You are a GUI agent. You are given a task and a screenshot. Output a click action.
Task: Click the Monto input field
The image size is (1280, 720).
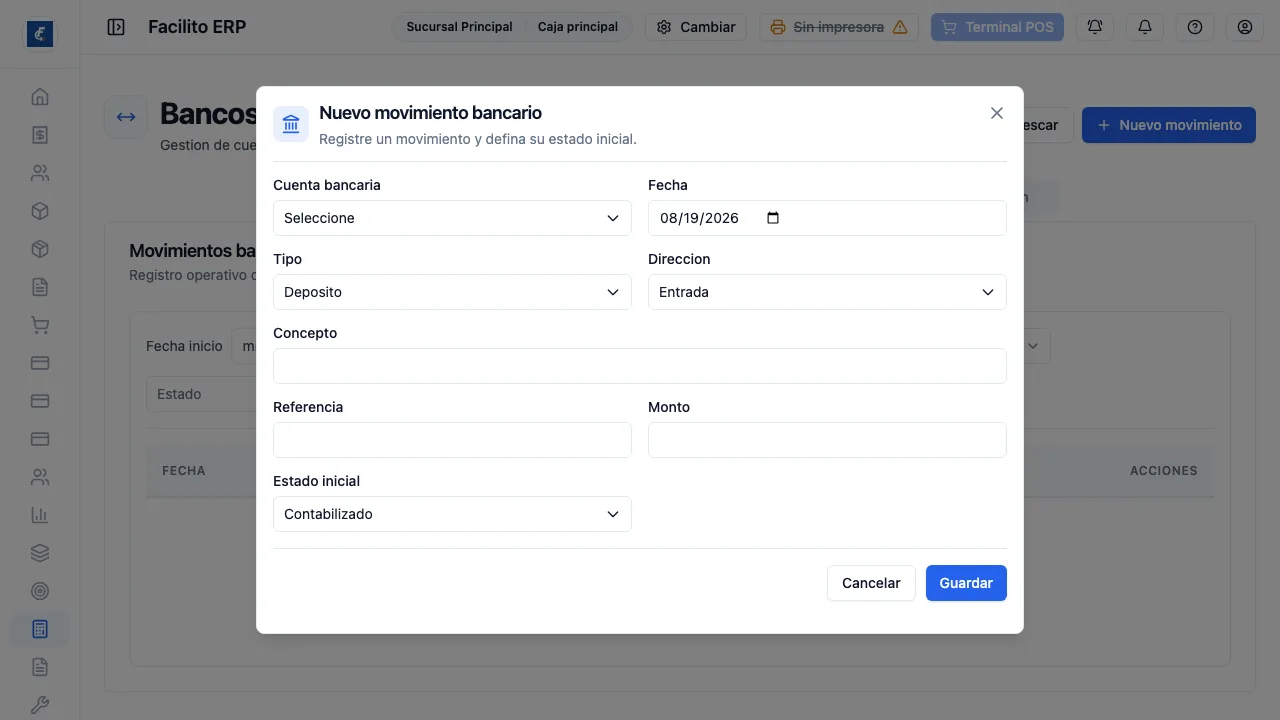(x=827, y=440)
